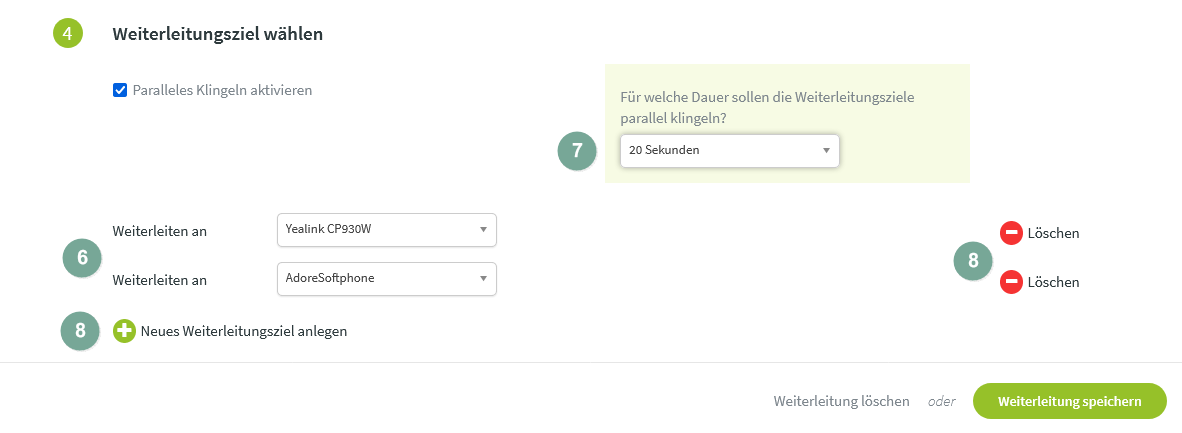Click the 8 badge beside the green plus
The width and height of the screenshot is (1182, 433).
coord(80,331)
